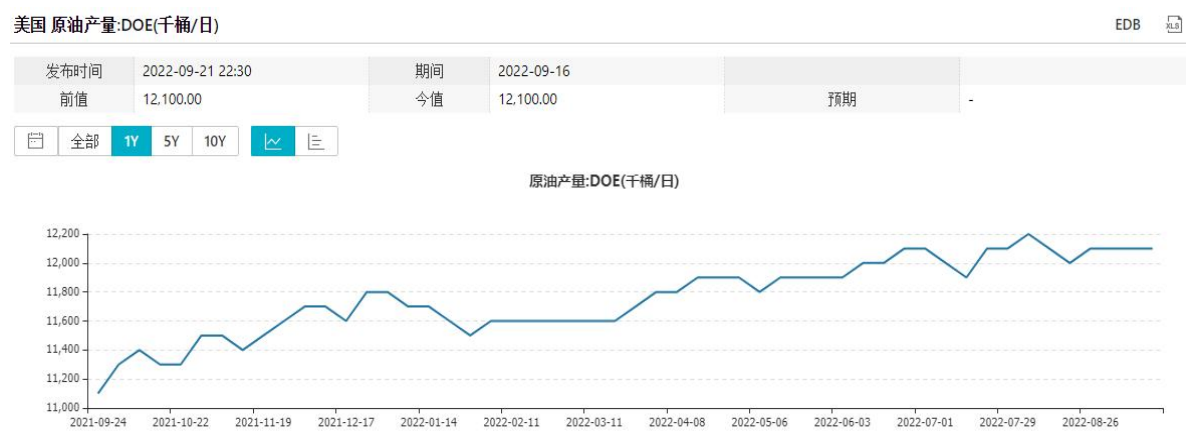This screenshot has height=436, width=1186.
Task: Select the 全部 time range
Action: tap(84, 141)
